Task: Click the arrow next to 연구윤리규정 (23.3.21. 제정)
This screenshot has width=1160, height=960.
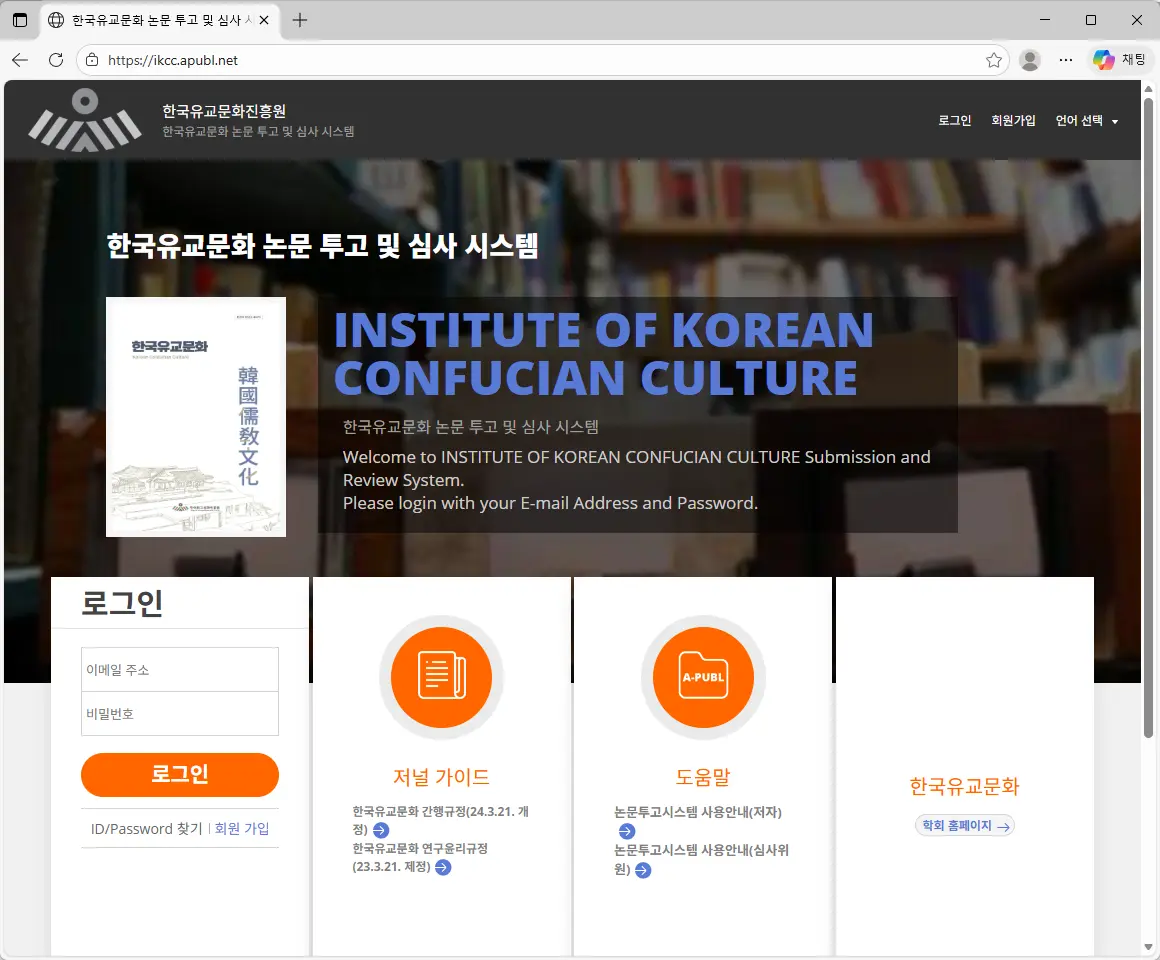Action: pyautogui.click(x=443, y=868)
